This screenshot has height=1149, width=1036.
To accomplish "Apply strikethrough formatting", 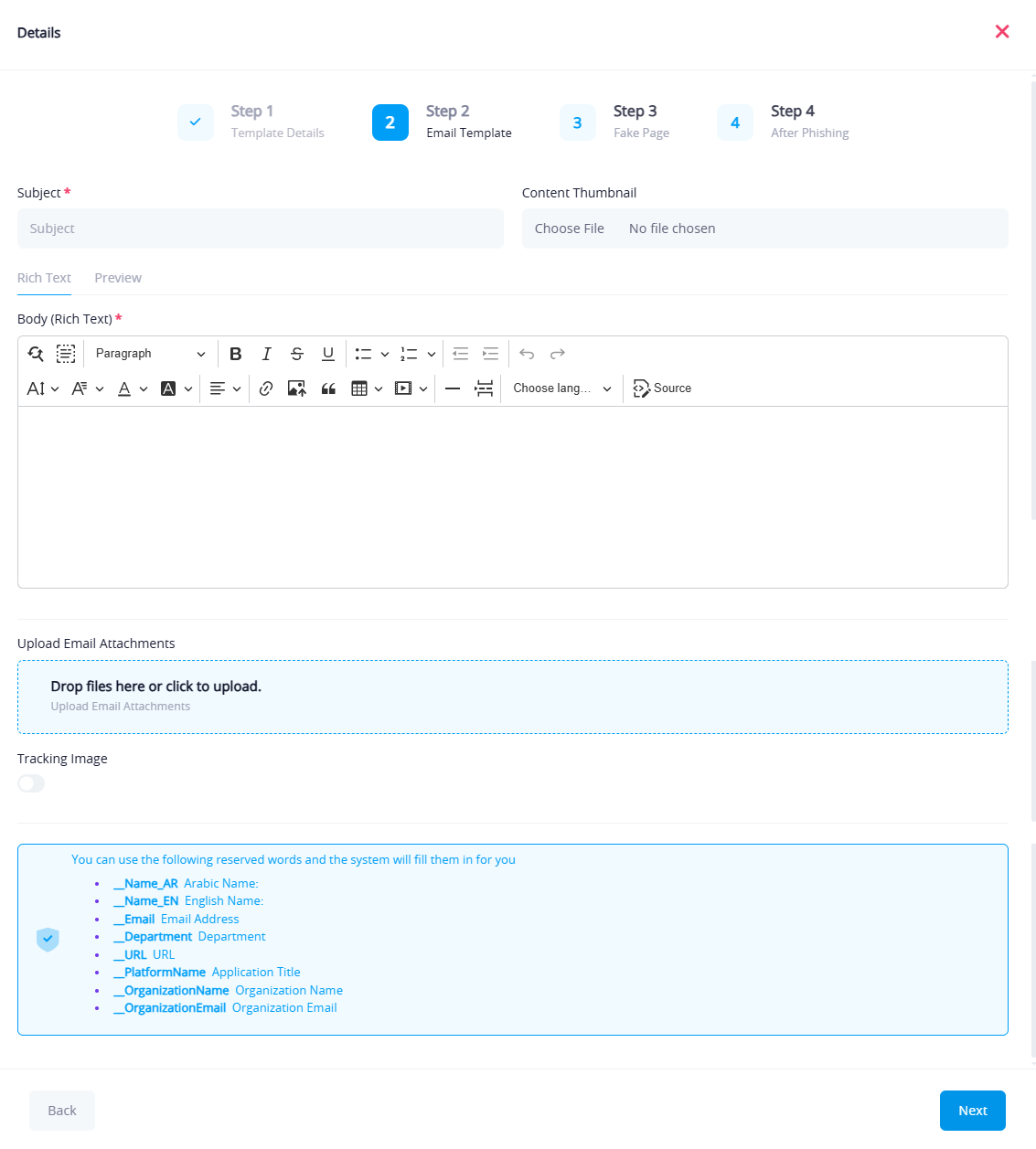I will click(297, 354).
